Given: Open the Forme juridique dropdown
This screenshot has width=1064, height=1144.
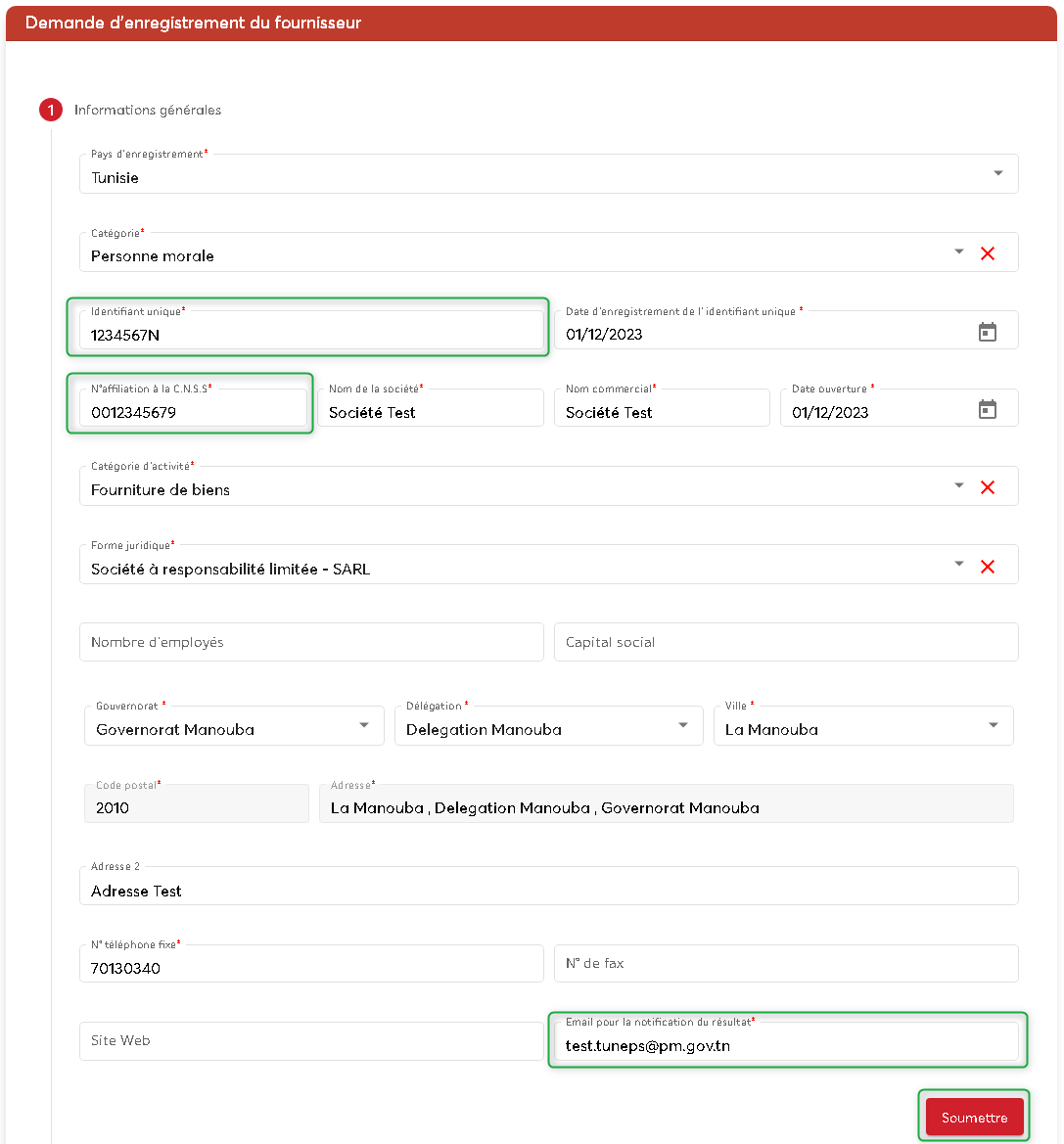Looking at the screenshot, I should point(959,565).
